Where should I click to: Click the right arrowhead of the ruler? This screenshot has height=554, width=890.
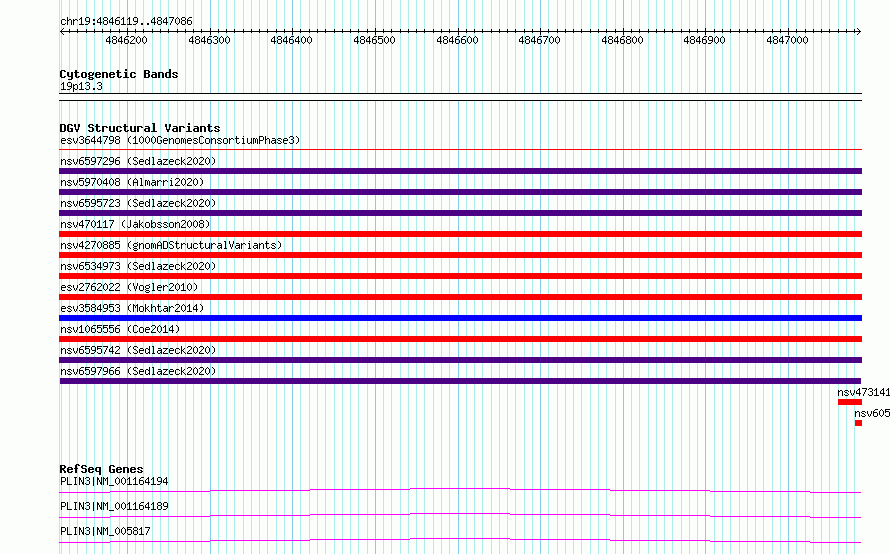(859, 31)
